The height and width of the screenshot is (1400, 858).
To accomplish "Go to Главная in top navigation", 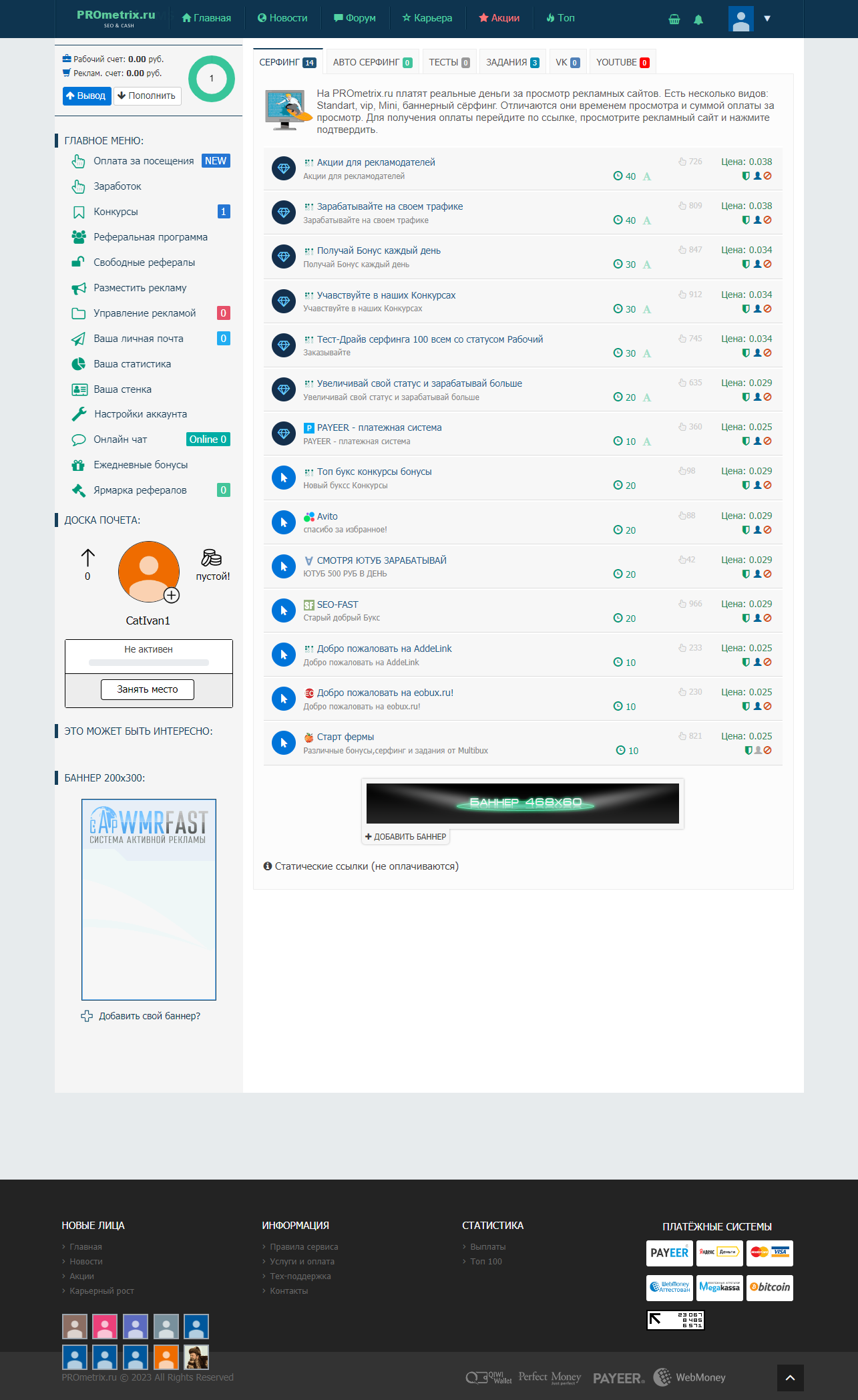I will pos(206,18).
